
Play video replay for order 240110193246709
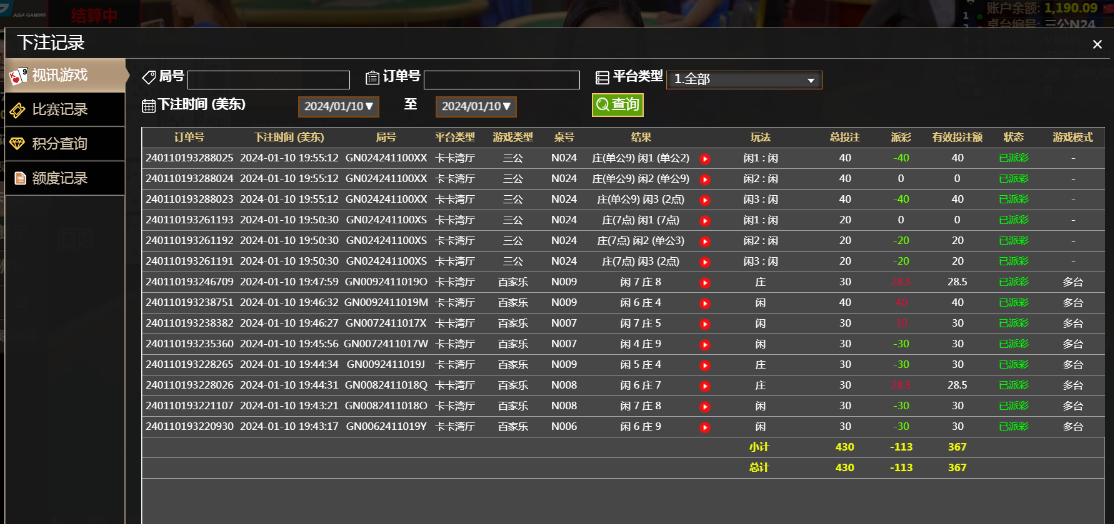[705, 283]
